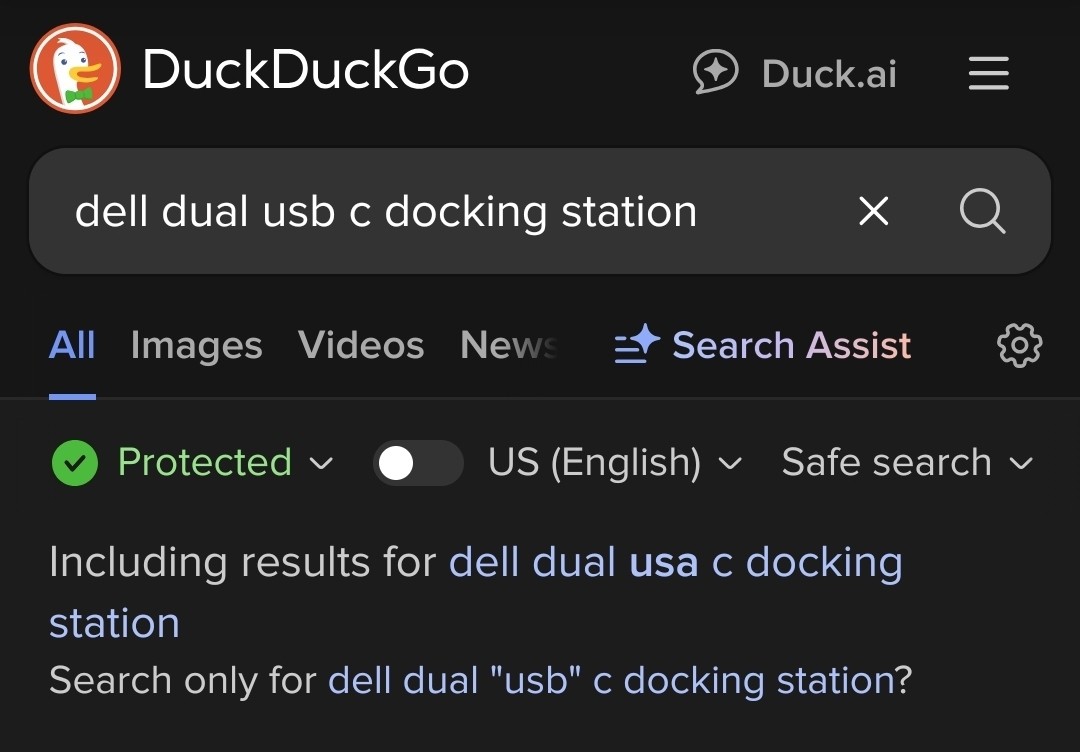Open search settings via the gear icon
1080x752 pixels.
click(1018, 345)
